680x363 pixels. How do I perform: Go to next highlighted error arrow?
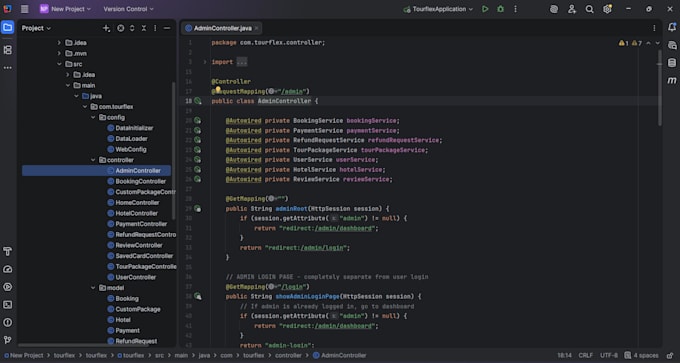[x=657, y=43]
